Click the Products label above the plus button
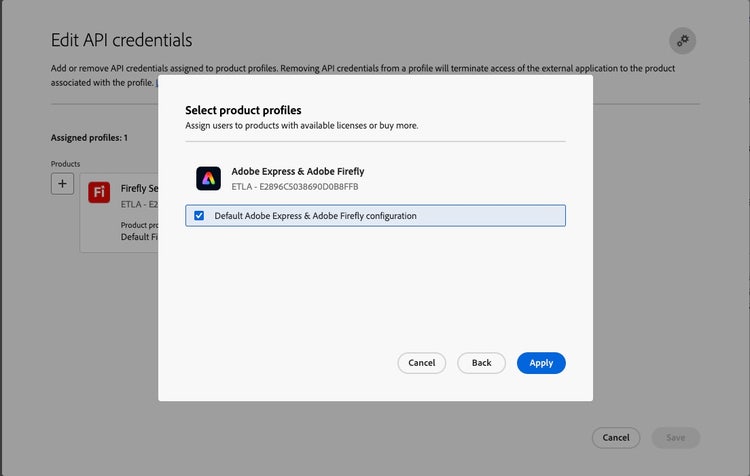 (x=65, y=163)
